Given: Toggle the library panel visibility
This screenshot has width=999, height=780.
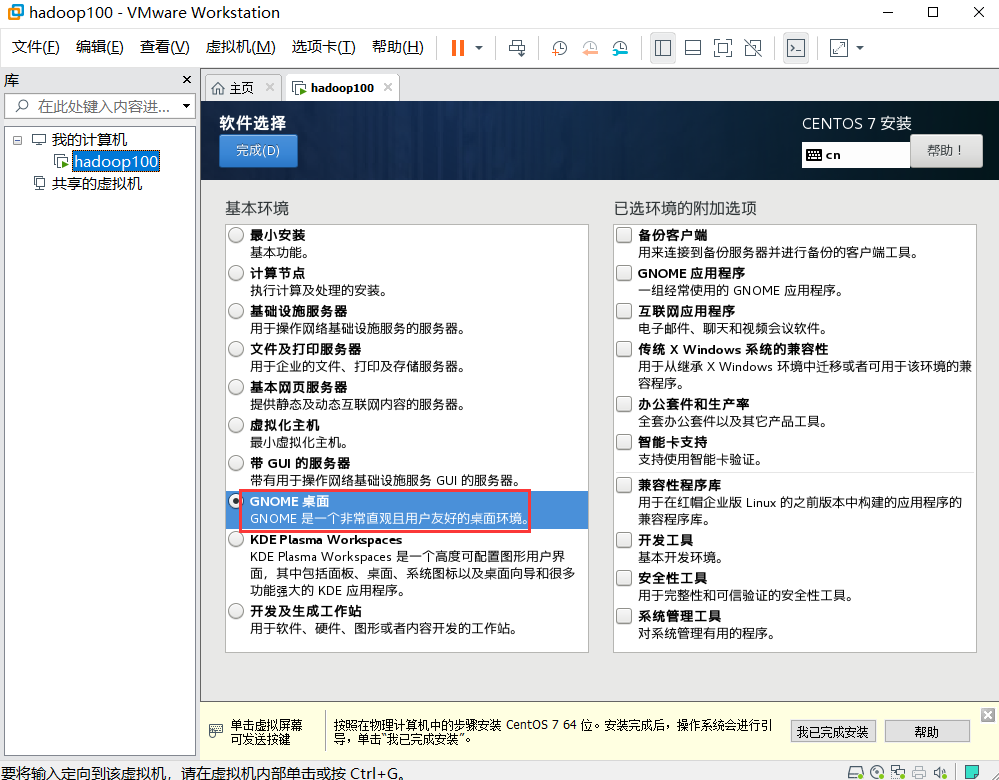Looking at the screenshot, I should coord(665,47).
